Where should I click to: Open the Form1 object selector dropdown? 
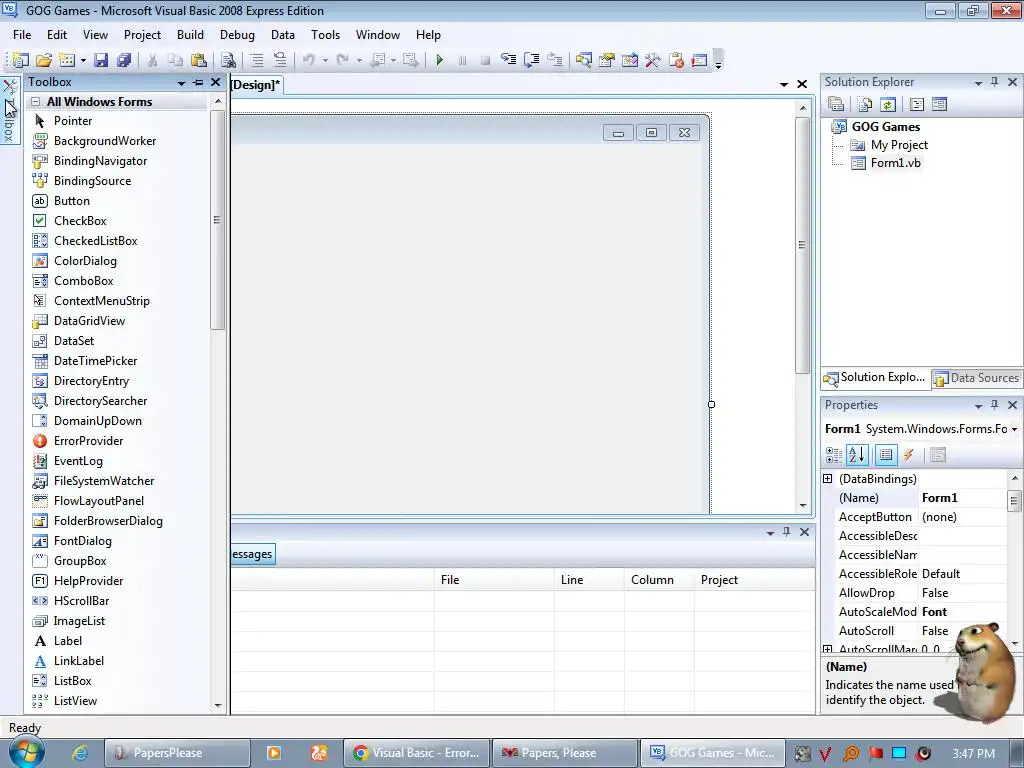1014,429
